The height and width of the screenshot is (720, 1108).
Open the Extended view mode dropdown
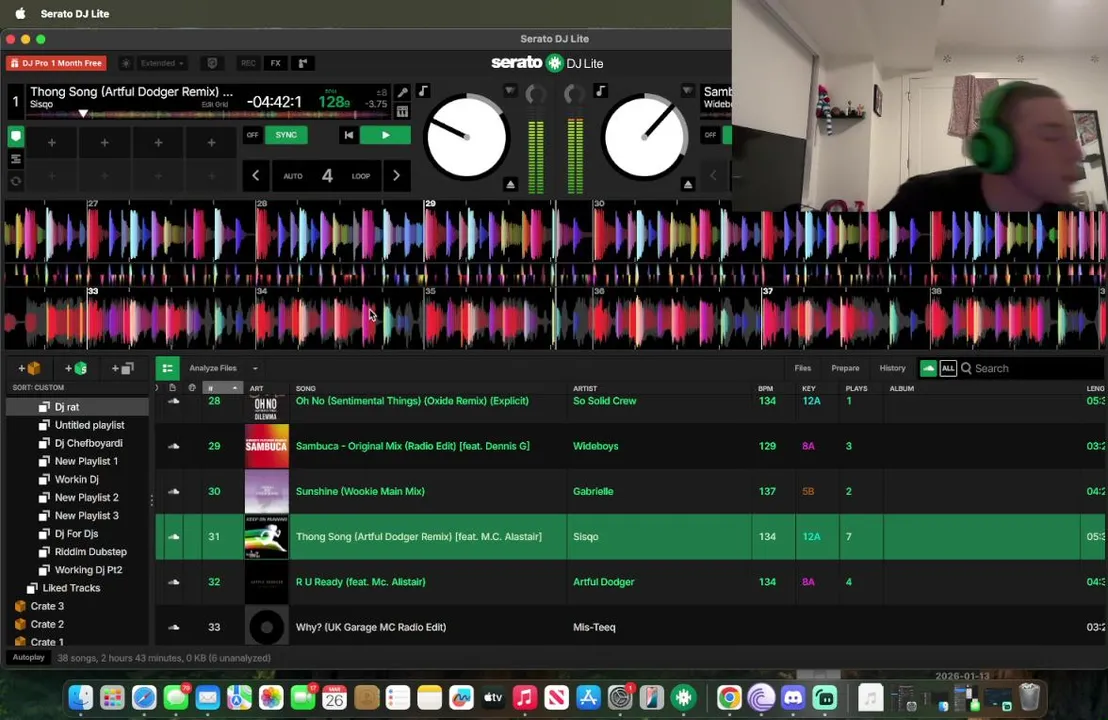point(163,63)
